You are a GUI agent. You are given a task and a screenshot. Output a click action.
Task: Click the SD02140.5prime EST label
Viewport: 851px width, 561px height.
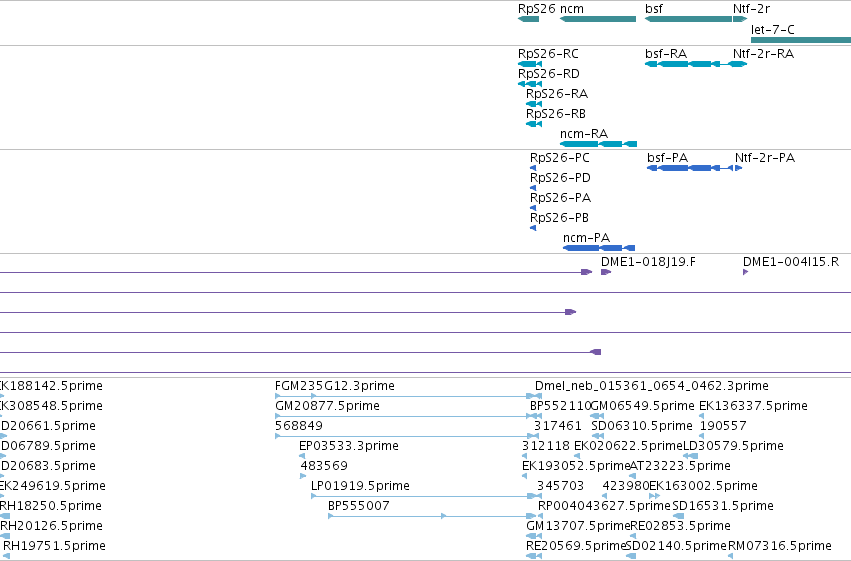[676, 546]
